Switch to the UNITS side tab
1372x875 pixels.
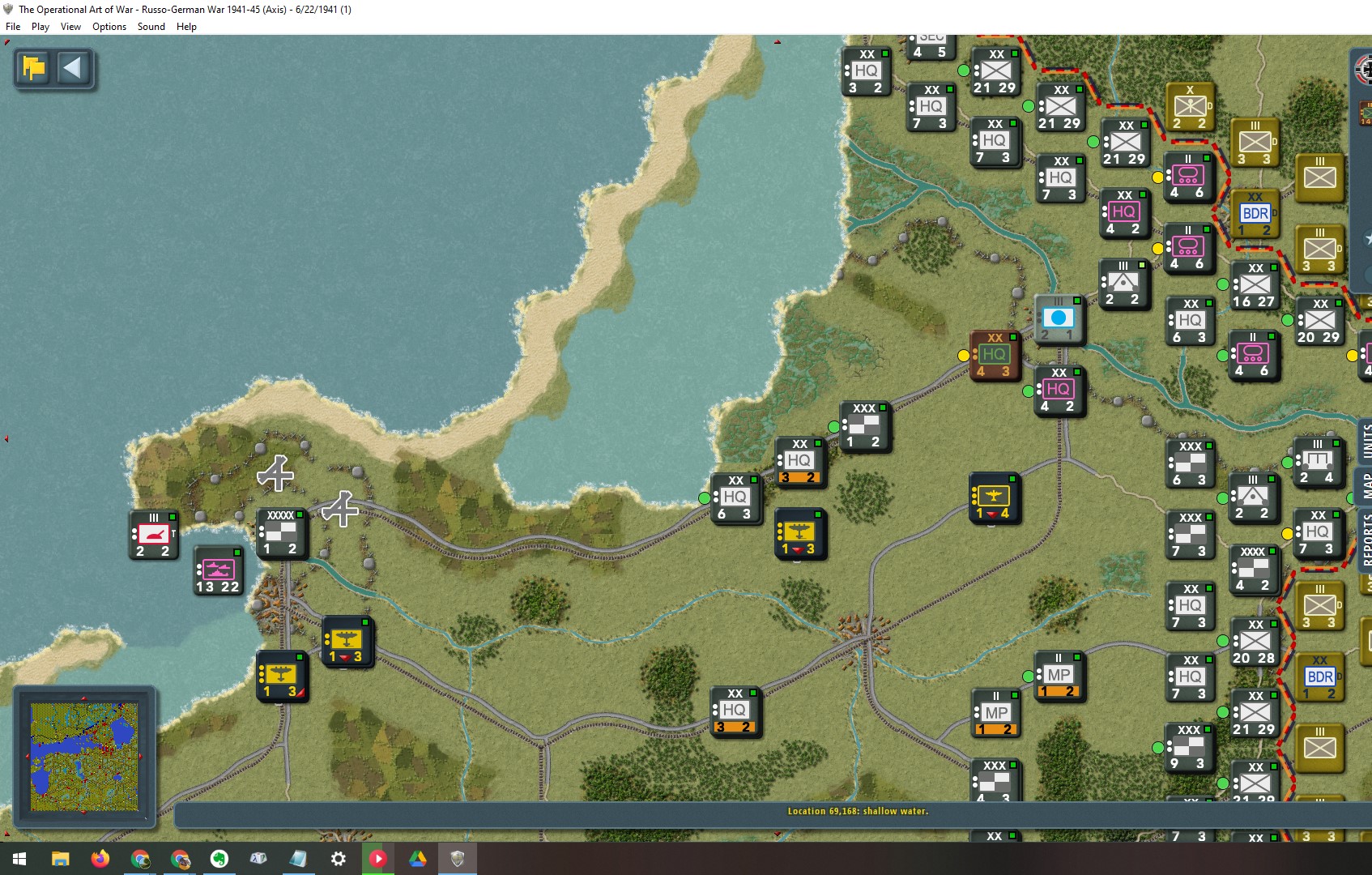click(1366, 442)
